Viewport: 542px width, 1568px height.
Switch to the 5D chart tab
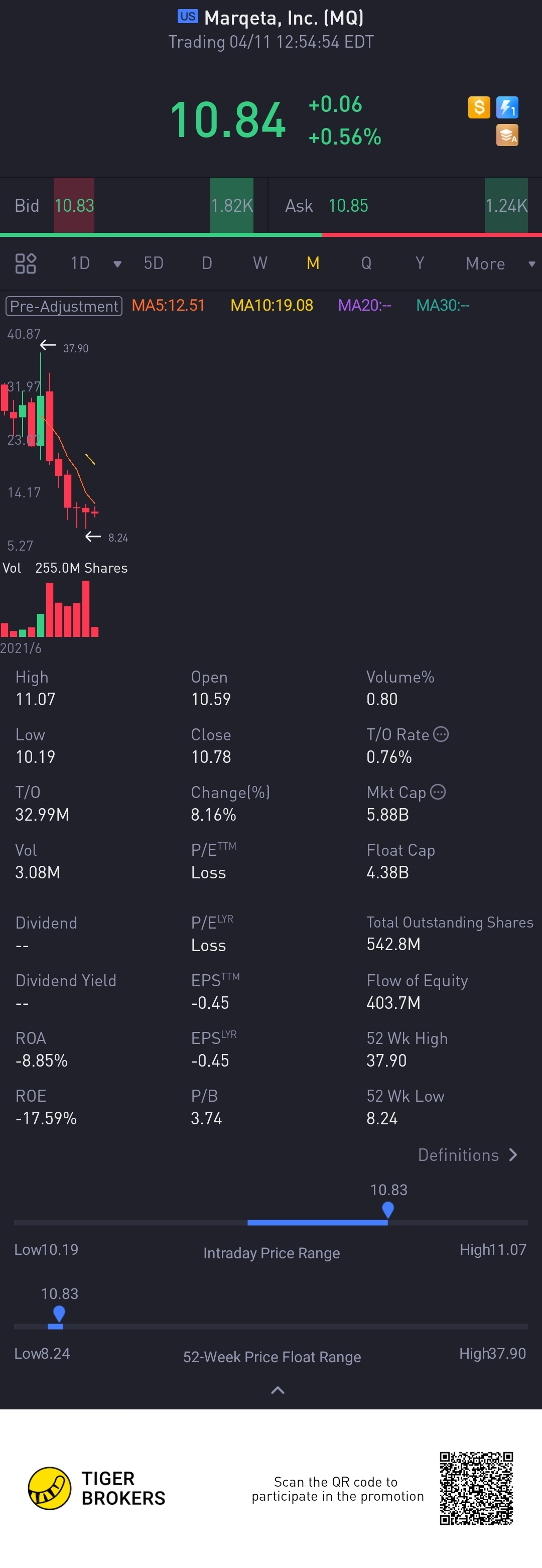point(153,263)
